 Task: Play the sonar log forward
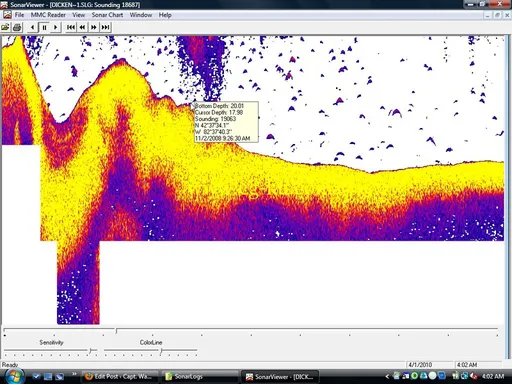[56, 27]
